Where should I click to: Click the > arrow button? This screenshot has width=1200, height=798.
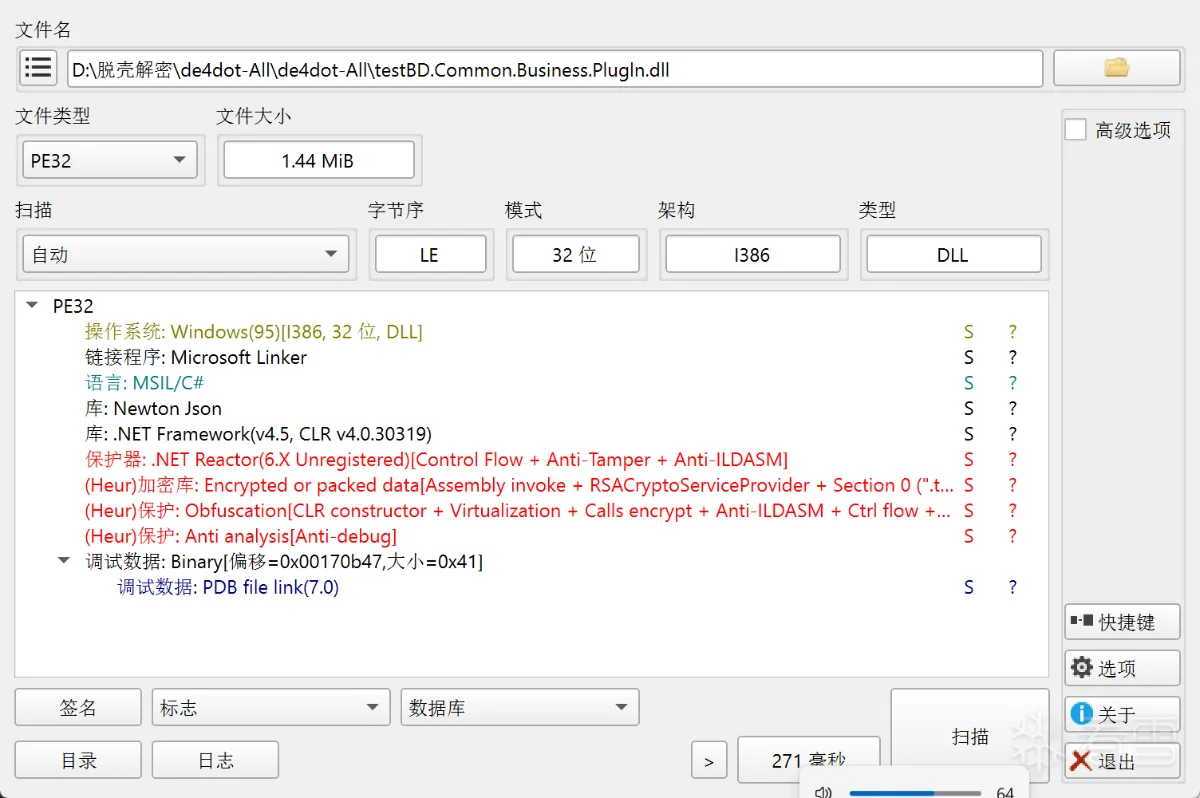click(x=709, y=761)
